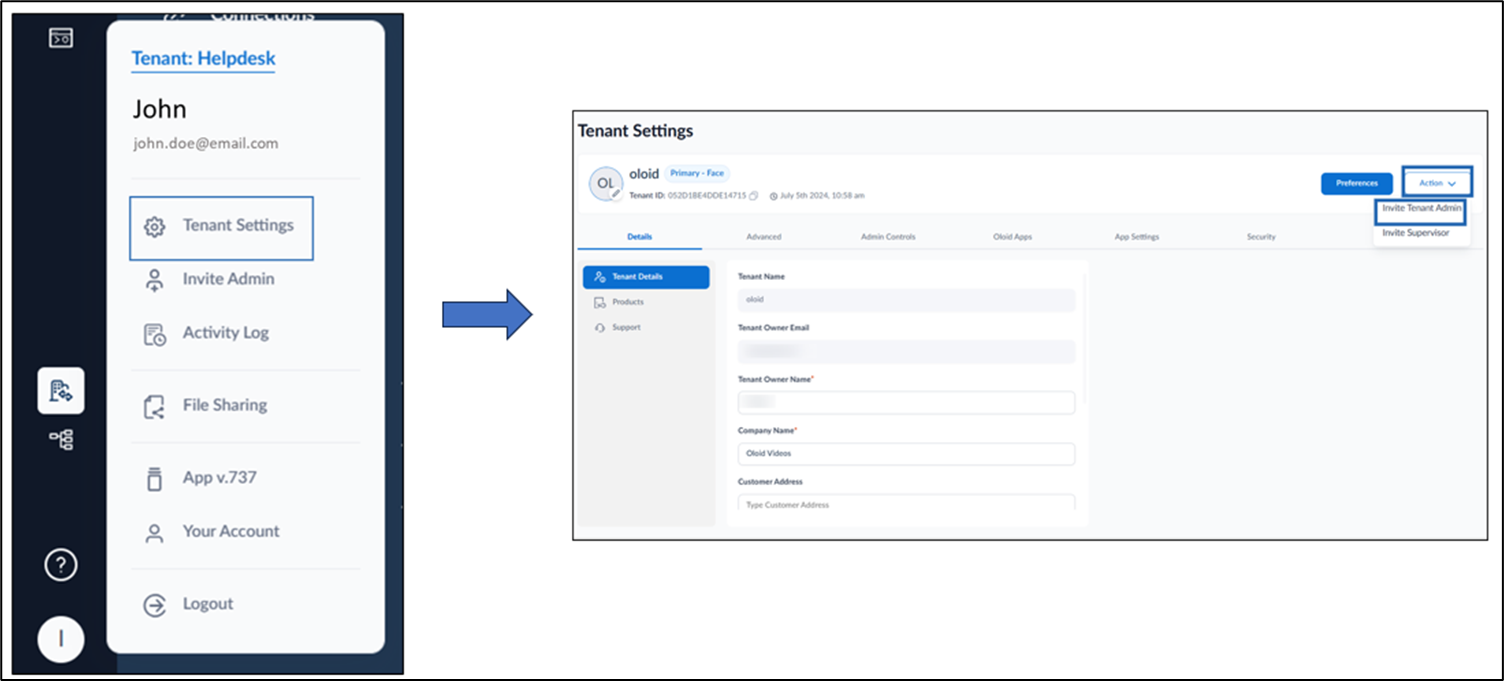The height and width of the screenshot is (681, 1504).
Task: Switch to the Advanced tab
Action: [x=763, y=237]
